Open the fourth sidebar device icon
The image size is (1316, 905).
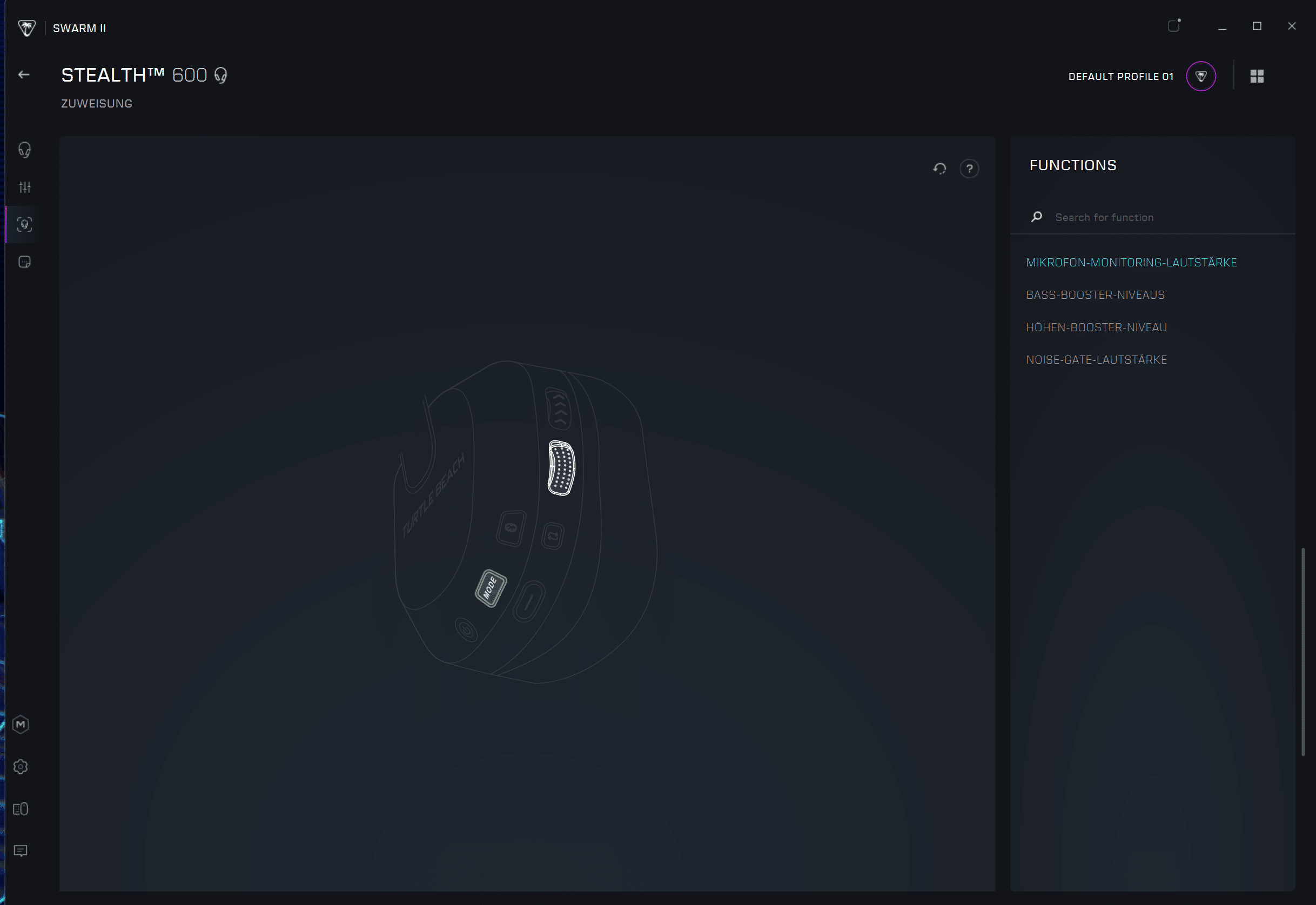pyautogui.click(x=24, y=262)
